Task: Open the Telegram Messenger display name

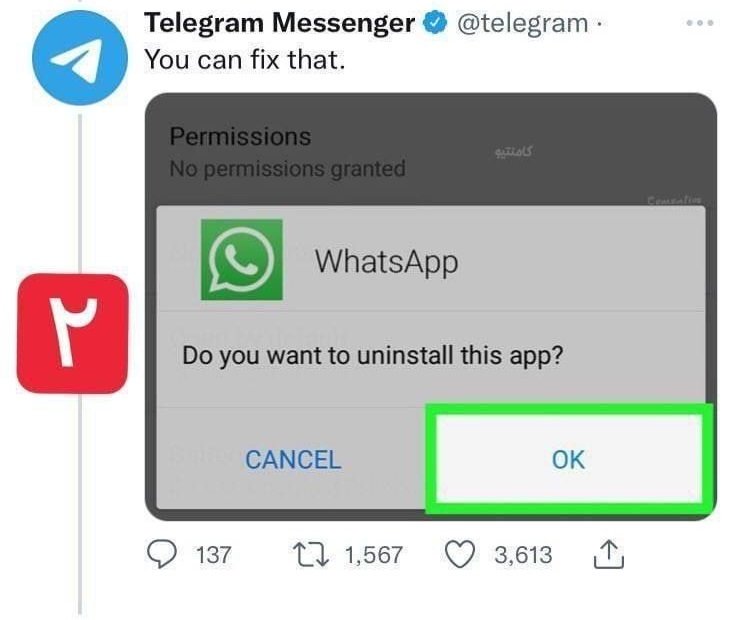Action: pyautogui.click(x=280, y=23)
